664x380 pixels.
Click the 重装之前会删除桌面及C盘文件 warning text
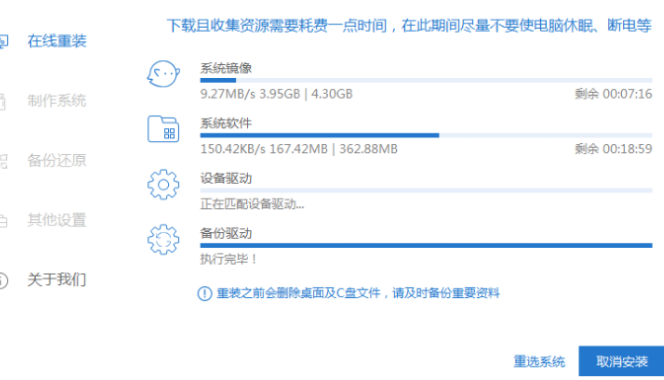[358, 293]
